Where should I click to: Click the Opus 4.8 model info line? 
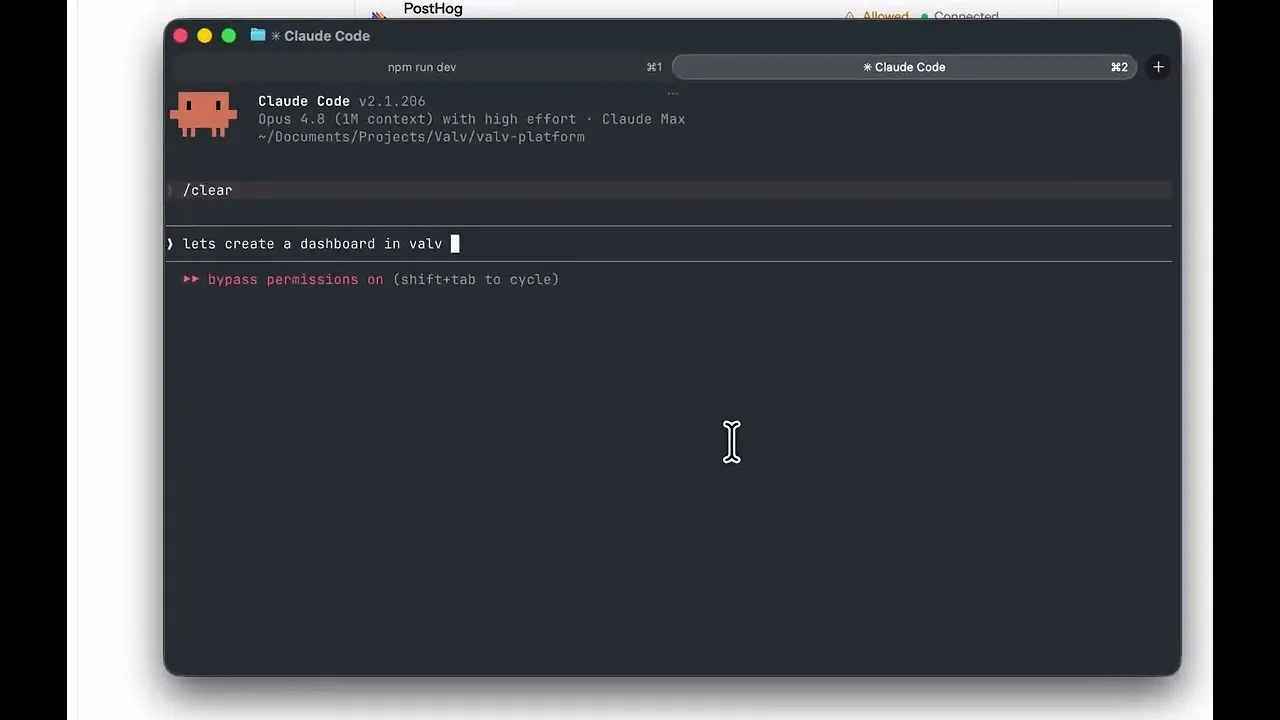(471, 119)
